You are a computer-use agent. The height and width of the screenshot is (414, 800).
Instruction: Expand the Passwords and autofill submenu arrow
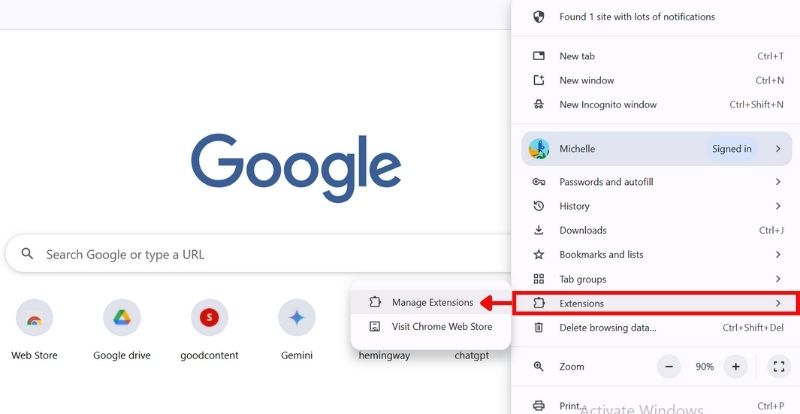pos(778,182)
